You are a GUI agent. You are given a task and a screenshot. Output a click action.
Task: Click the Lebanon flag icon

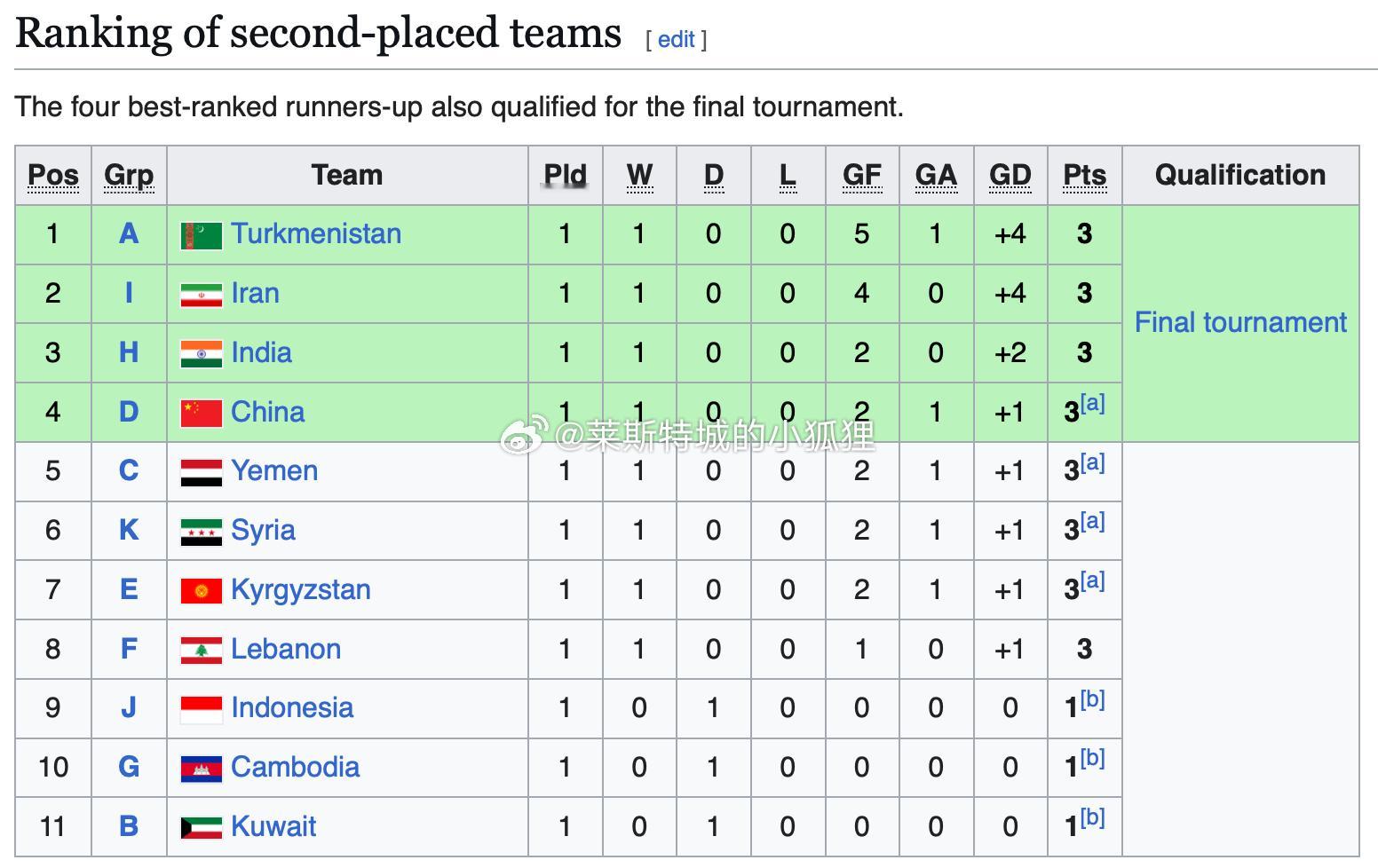point(201,650)
